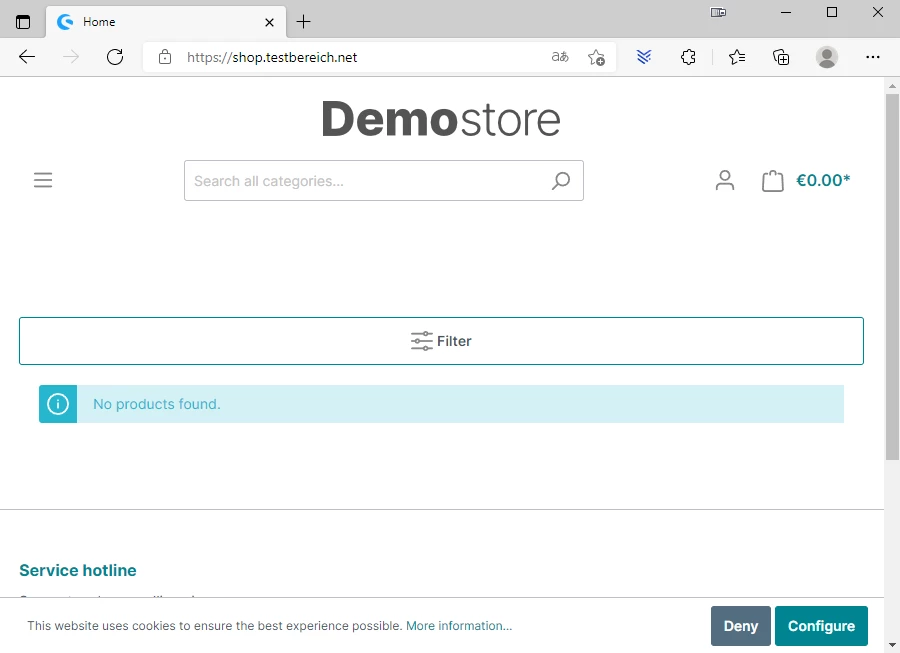Open the browser settings ellipsis menu

(x=873, y=57)
